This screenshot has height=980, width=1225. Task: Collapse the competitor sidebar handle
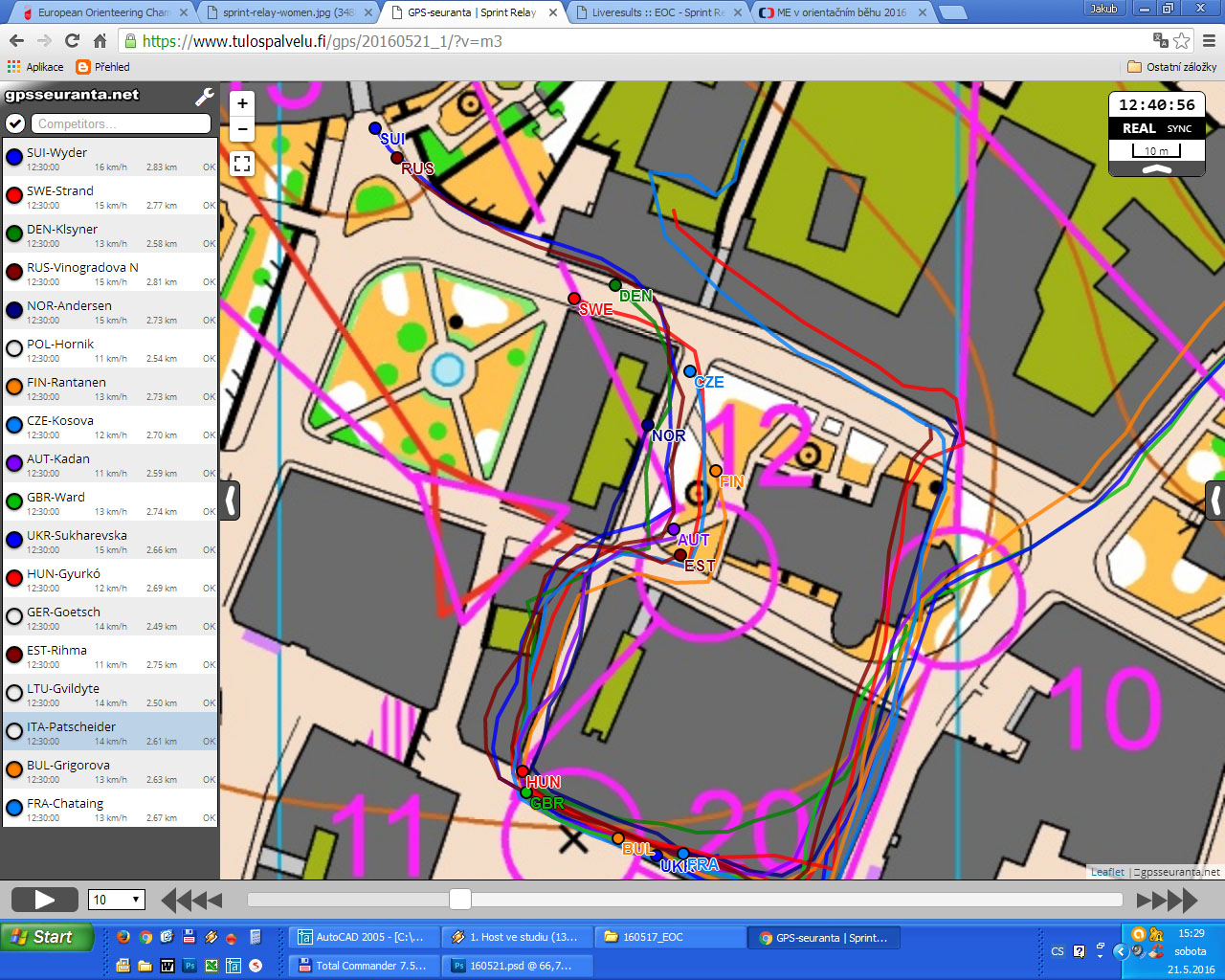pyautogui.click(x=230, y=501)
